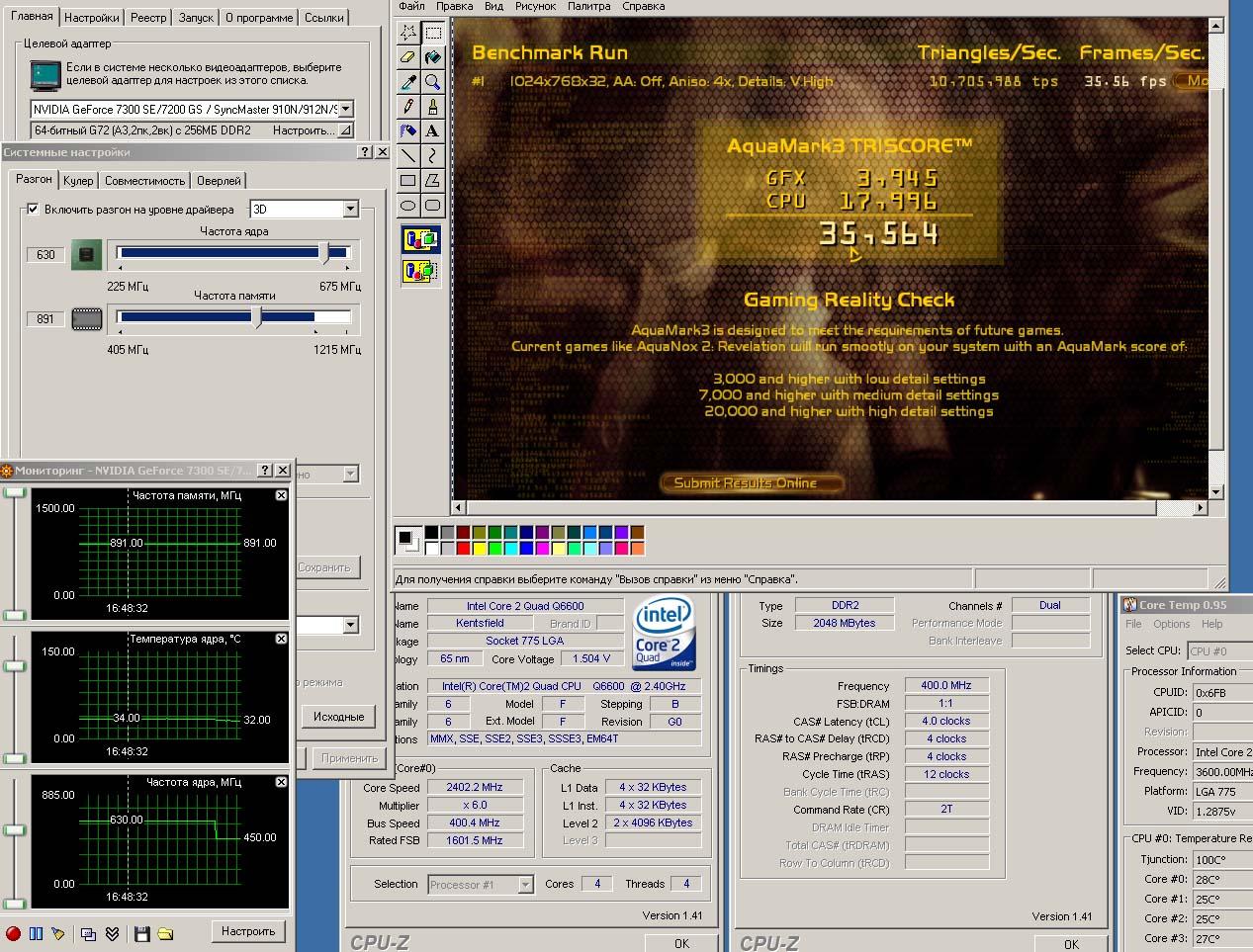Open the Рисунок menu in Paint
This screenshot has height=952, width=1253.
click(535, 6)
